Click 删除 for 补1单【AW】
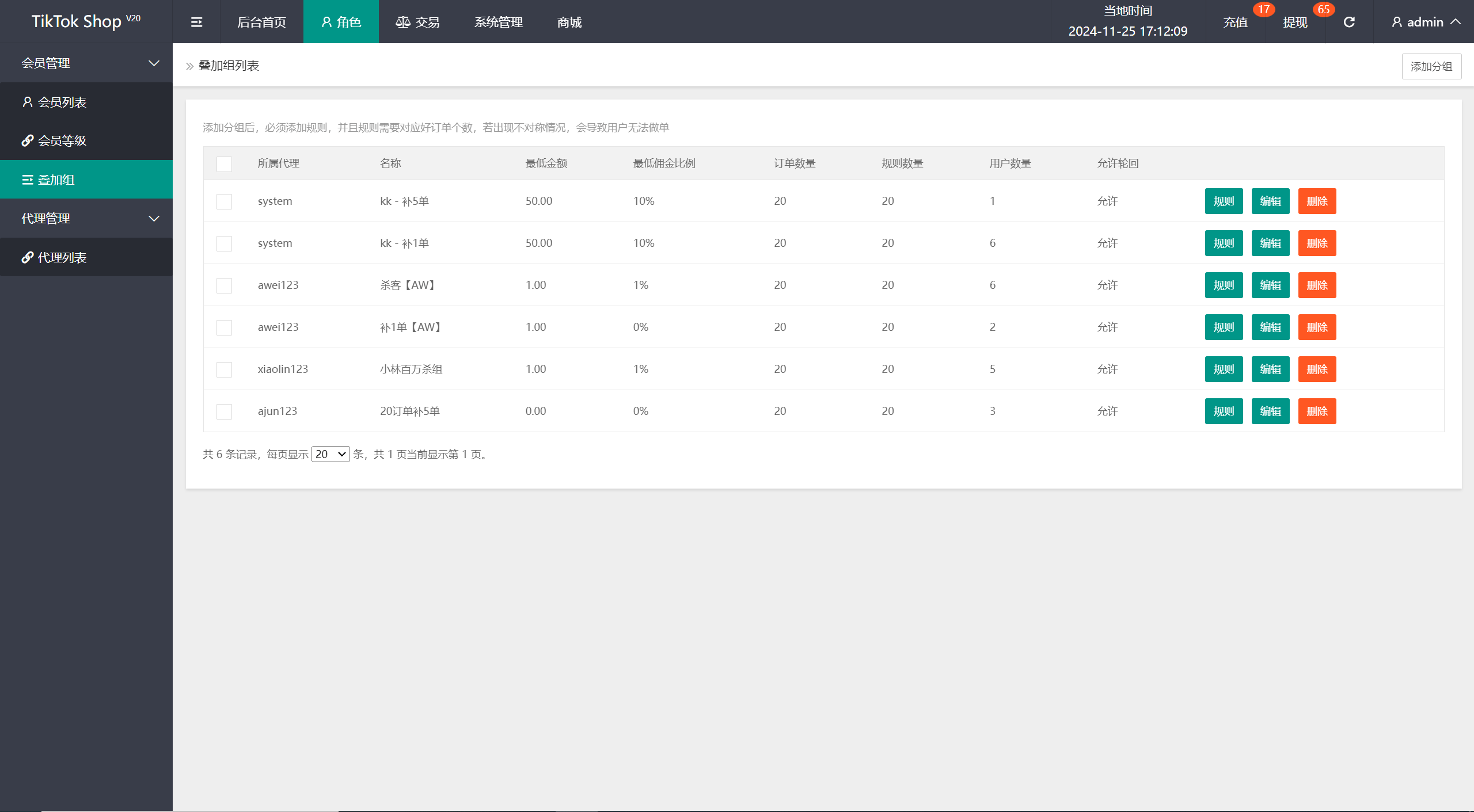This screenshot has height=812, width=1474. coord(1317,327)
